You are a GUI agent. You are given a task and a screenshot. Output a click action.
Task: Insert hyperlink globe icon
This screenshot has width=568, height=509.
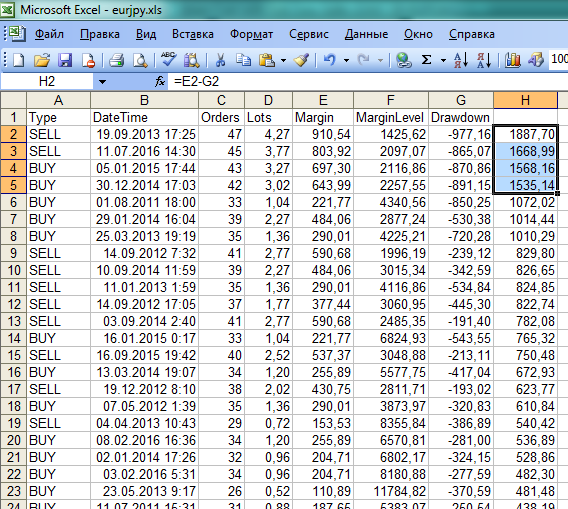[403, 60]
